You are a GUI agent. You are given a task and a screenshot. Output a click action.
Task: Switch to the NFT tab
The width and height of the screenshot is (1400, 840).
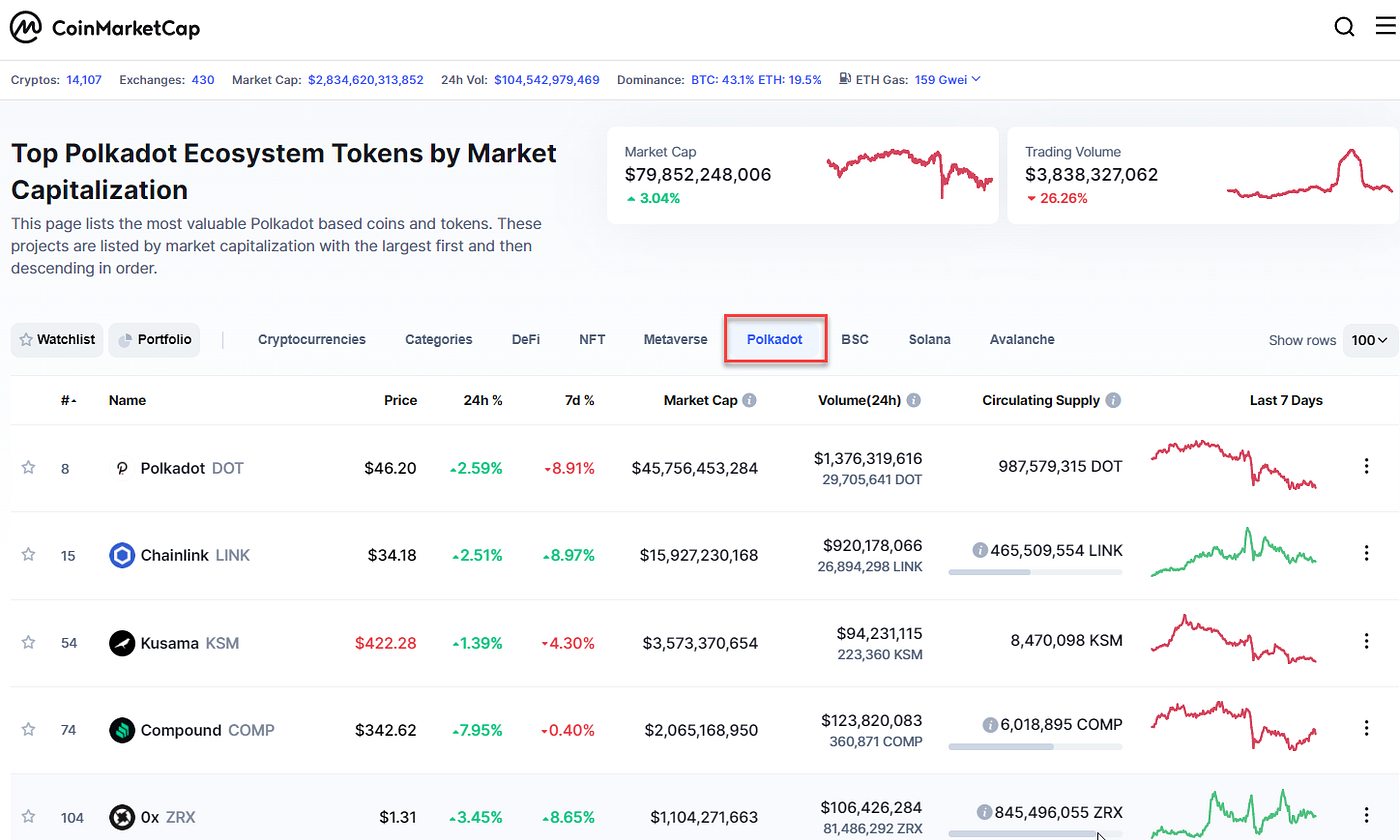tap(592, 340)
